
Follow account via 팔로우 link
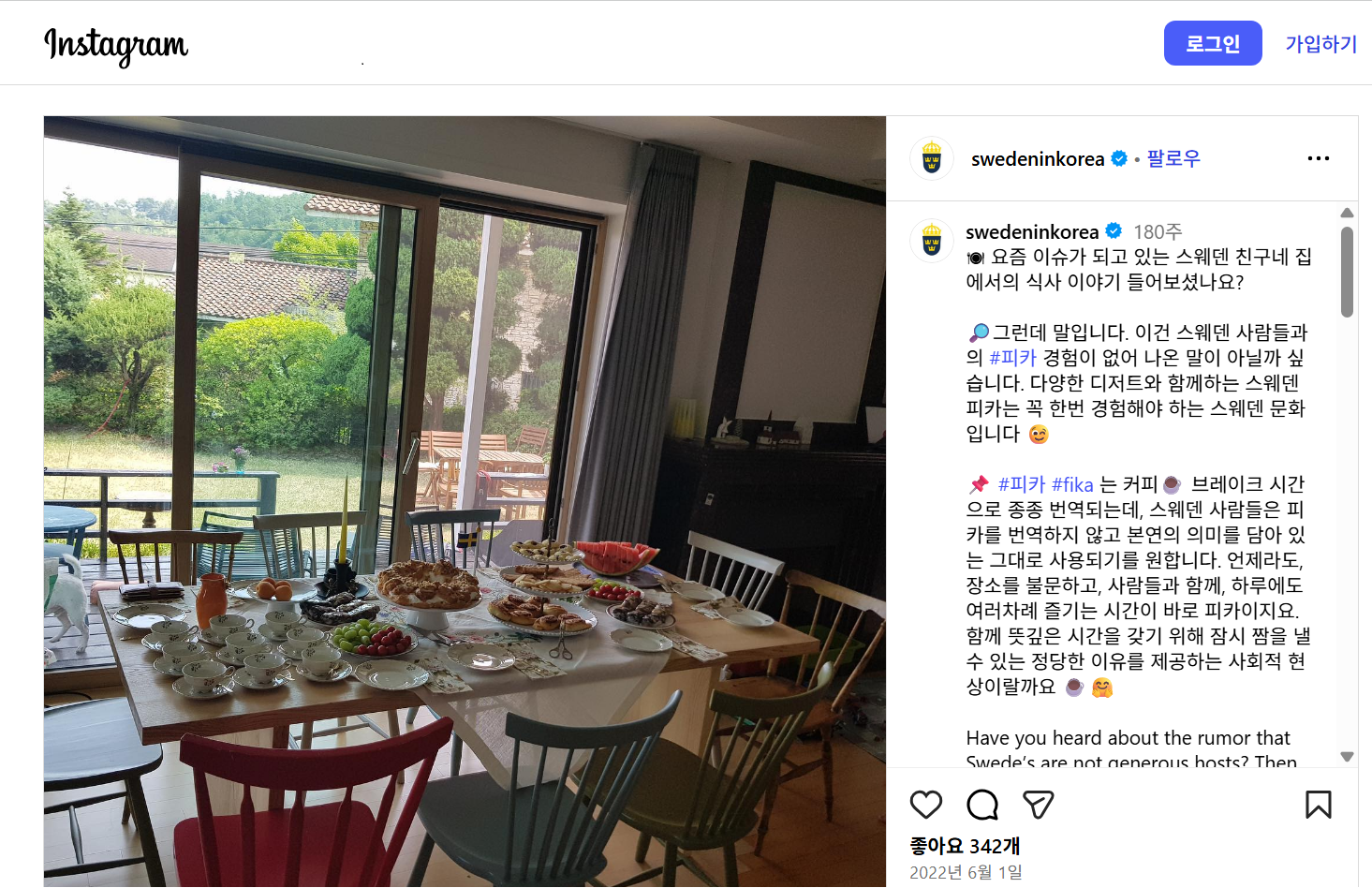[x=1173, y=158]
